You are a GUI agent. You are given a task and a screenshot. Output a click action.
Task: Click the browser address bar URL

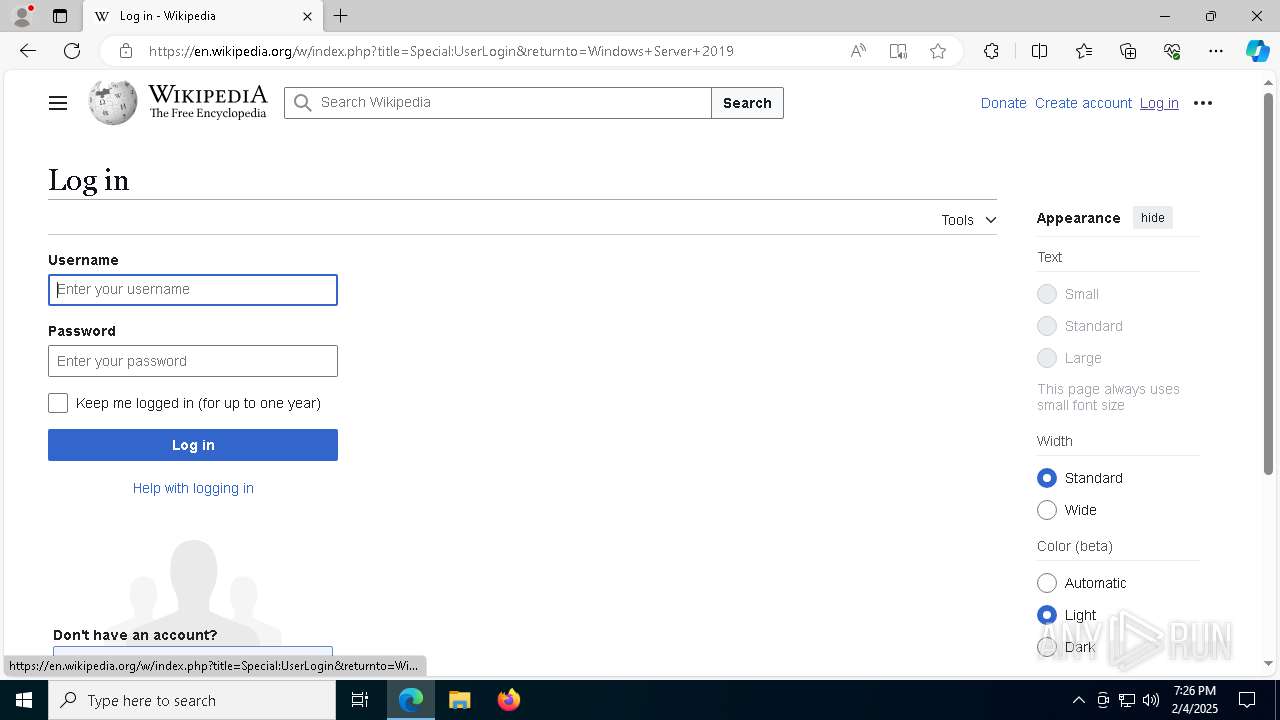click(441, 51)
